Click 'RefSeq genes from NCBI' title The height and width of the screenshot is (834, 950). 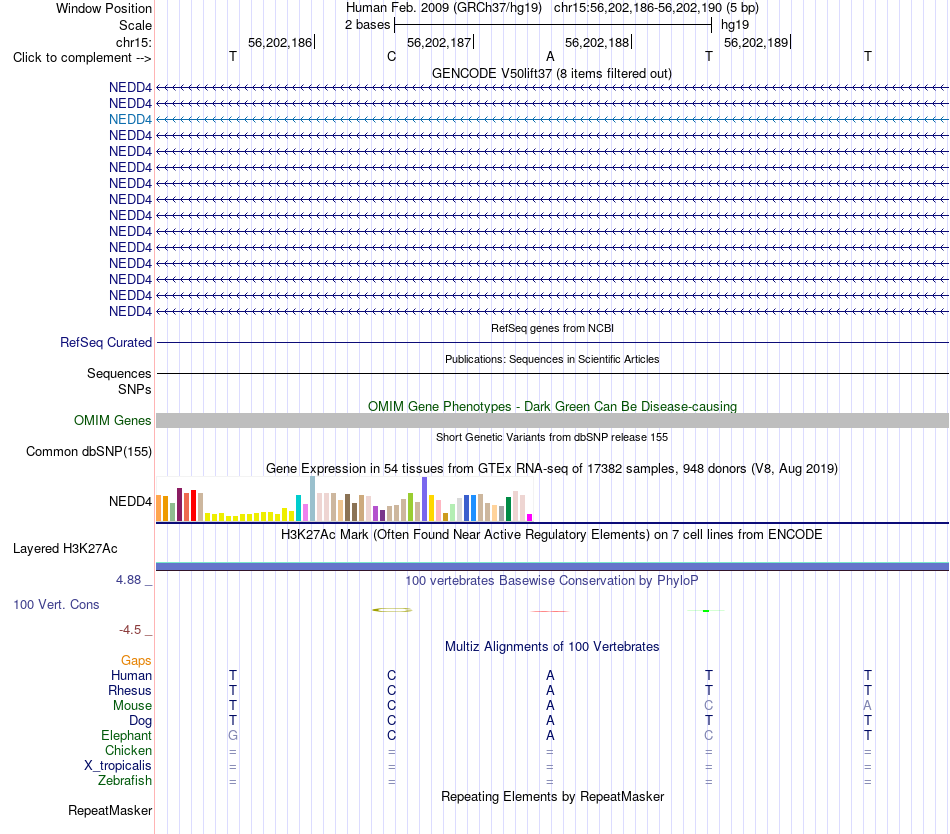[552, 328]
